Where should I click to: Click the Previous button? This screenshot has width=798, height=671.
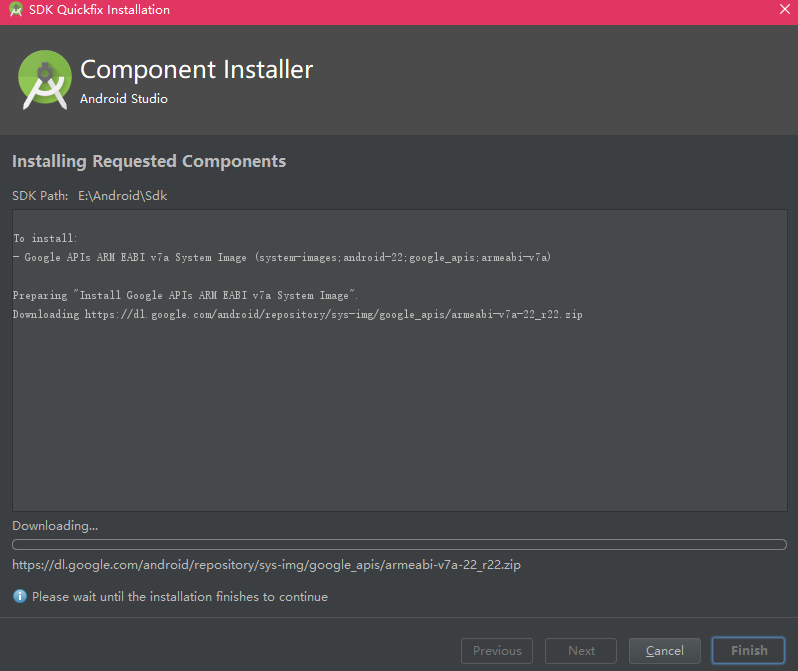(497, 651)
